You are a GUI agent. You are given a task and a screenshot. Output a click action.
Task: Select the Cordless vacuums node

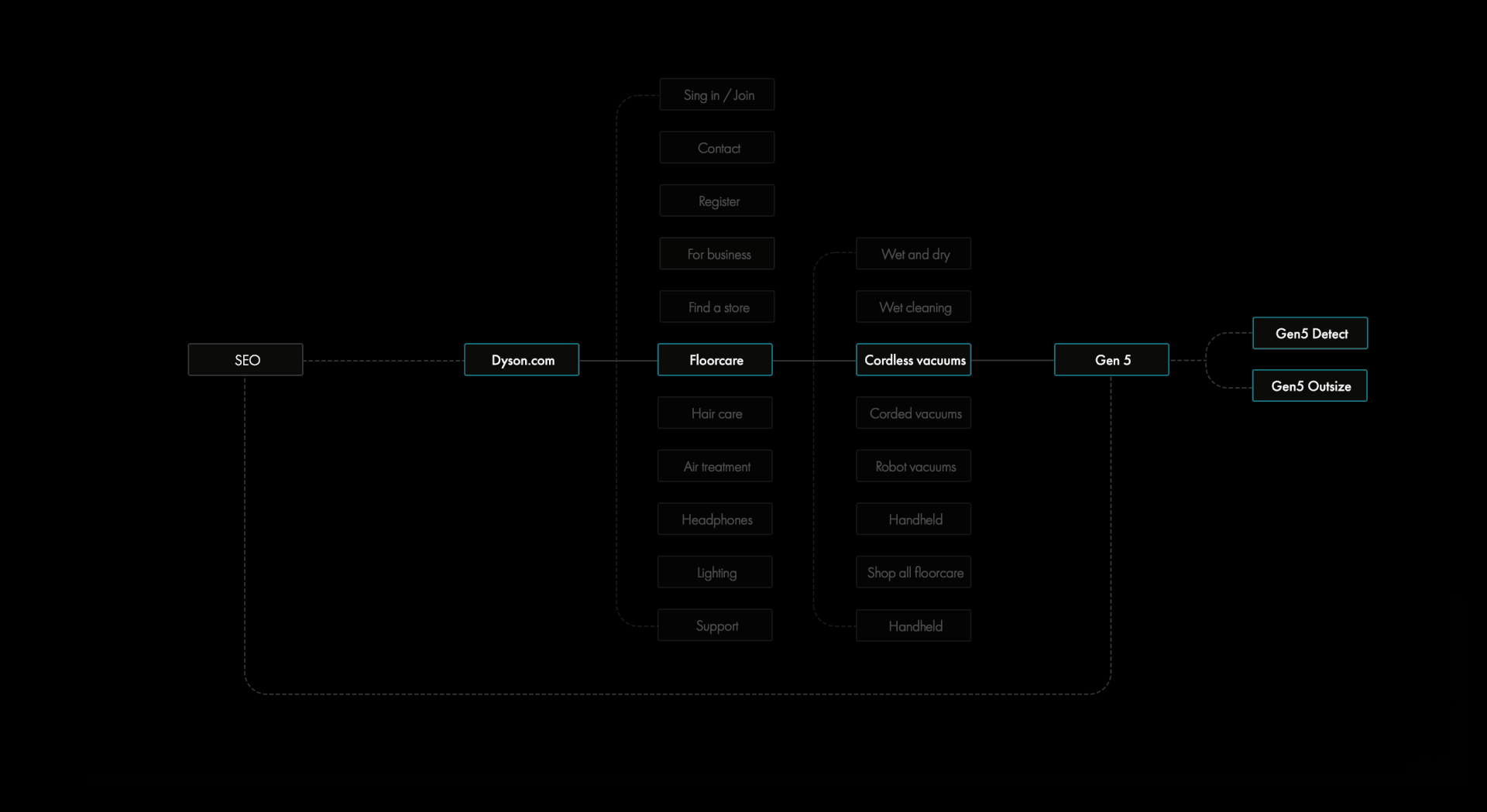pos(914,360)
